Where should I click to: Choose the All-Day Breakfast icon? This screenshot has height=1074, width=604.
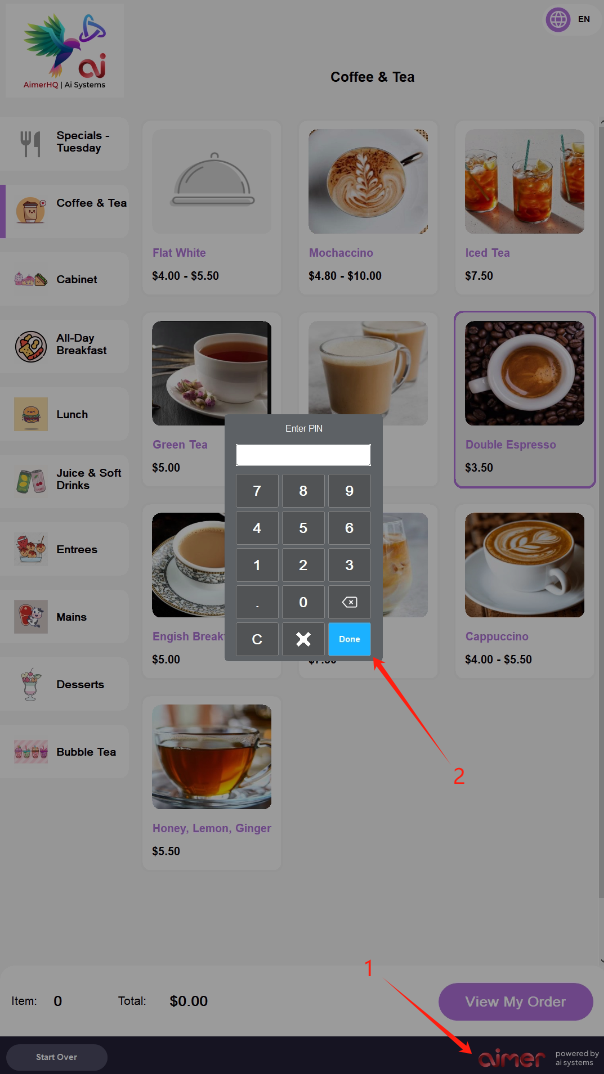tap(31, 346)
